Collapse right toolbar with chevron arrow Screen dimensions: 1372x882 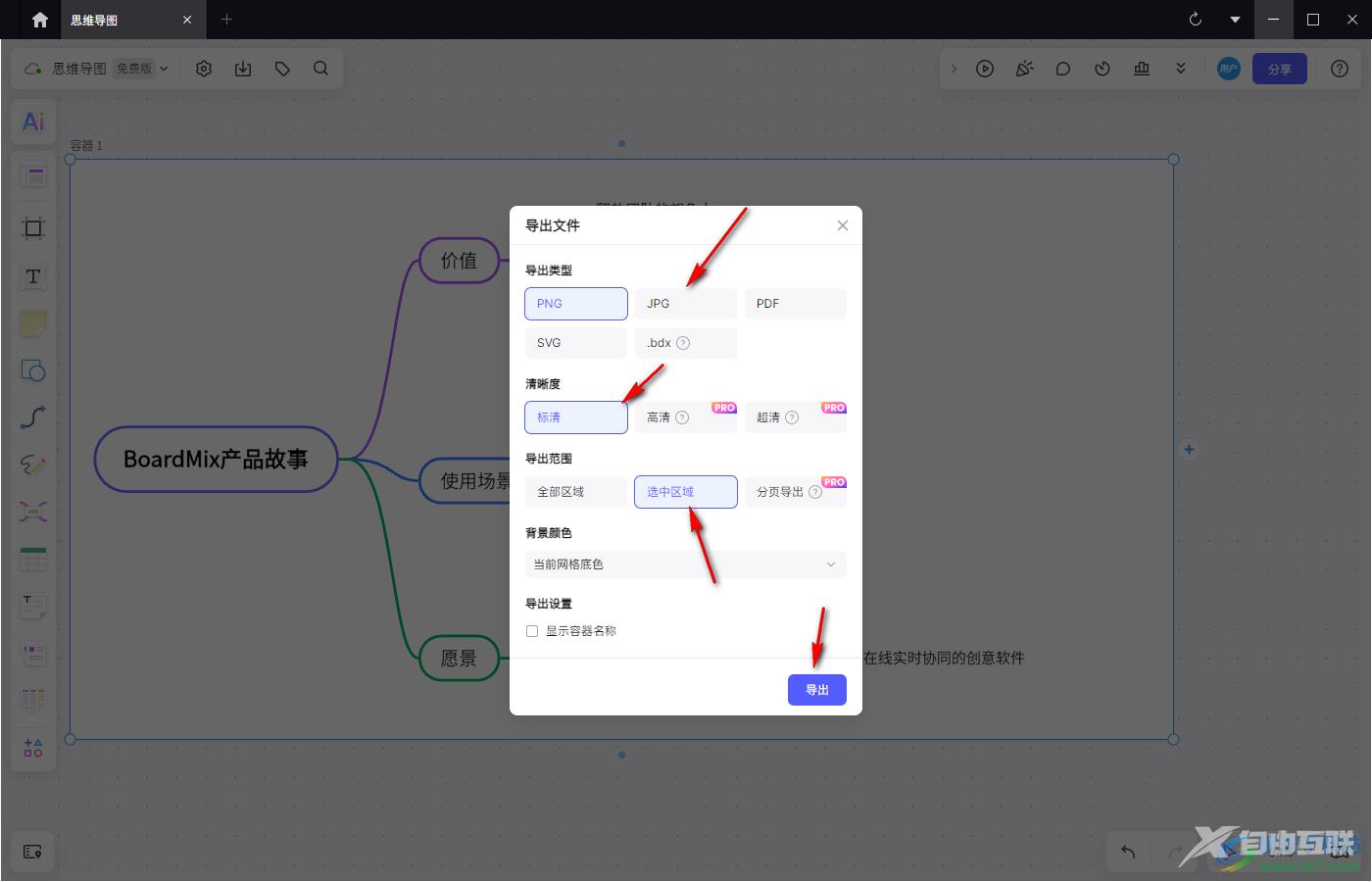click(x=954, y=69)
